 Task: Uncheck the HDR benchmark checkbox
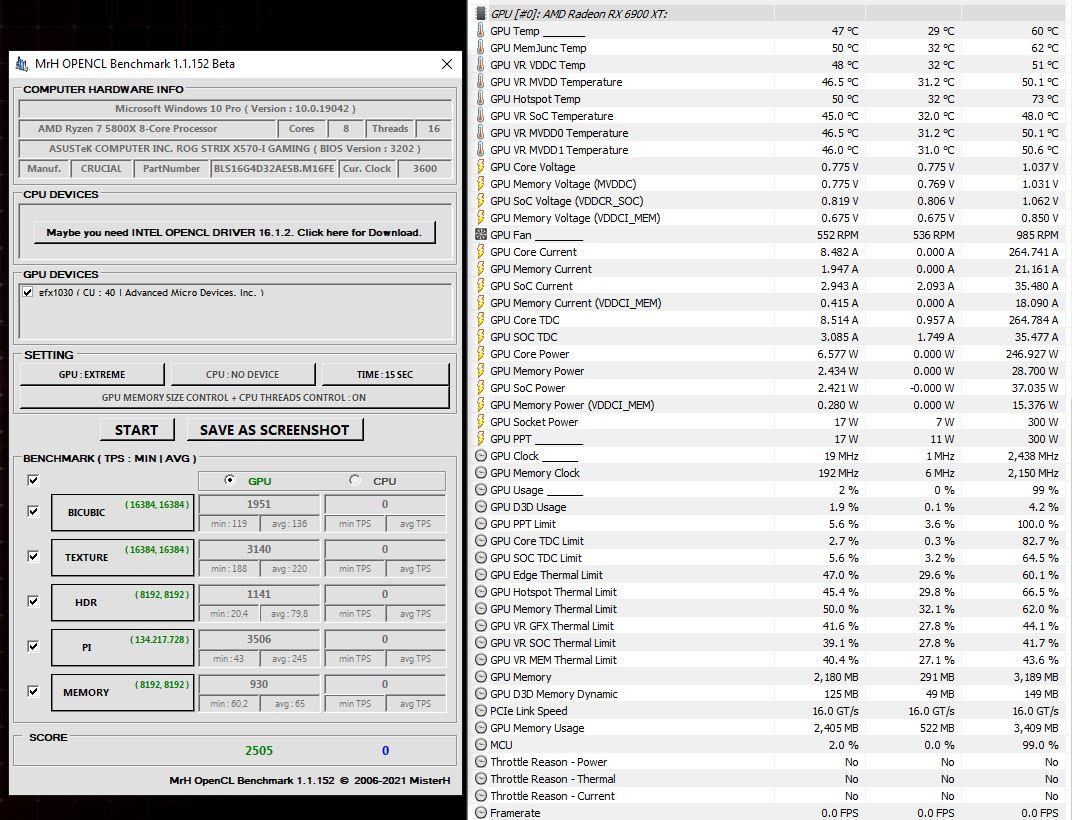[x=33, y=601]
